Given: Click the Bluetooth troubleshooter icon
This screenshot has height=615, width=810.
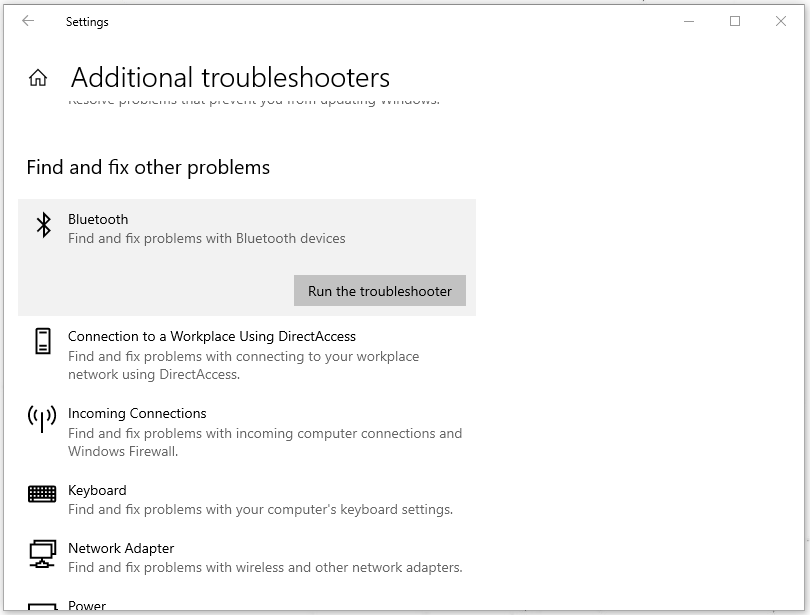Looking at the screenshot, I should pyautogui.click(x=43, y=225).
